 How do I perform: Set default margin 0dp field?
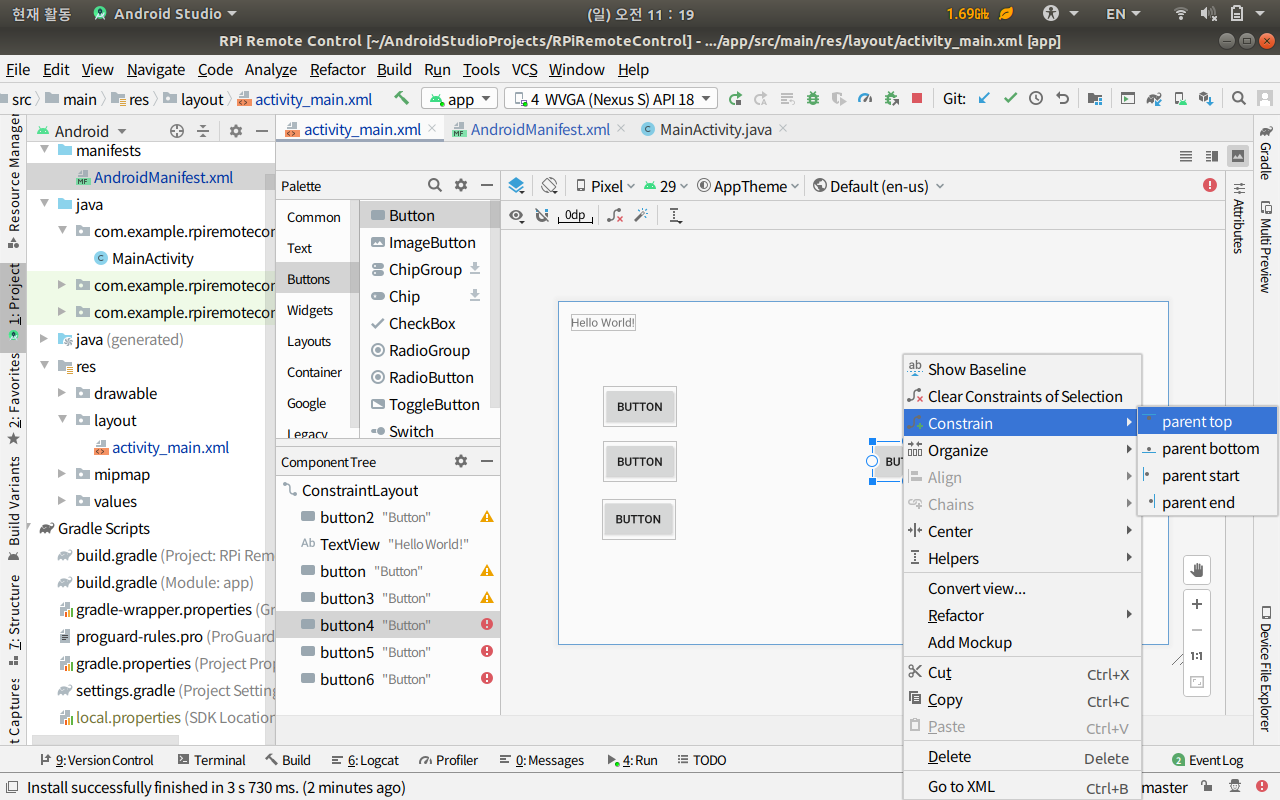tap(575, 215)
